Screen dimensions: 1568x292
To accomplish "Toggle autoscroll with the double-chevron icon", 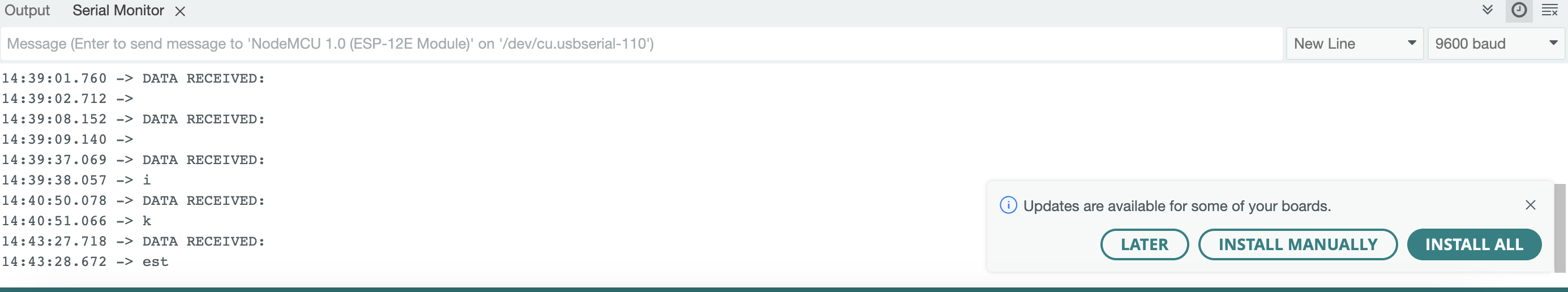I will pos(1487,10).
